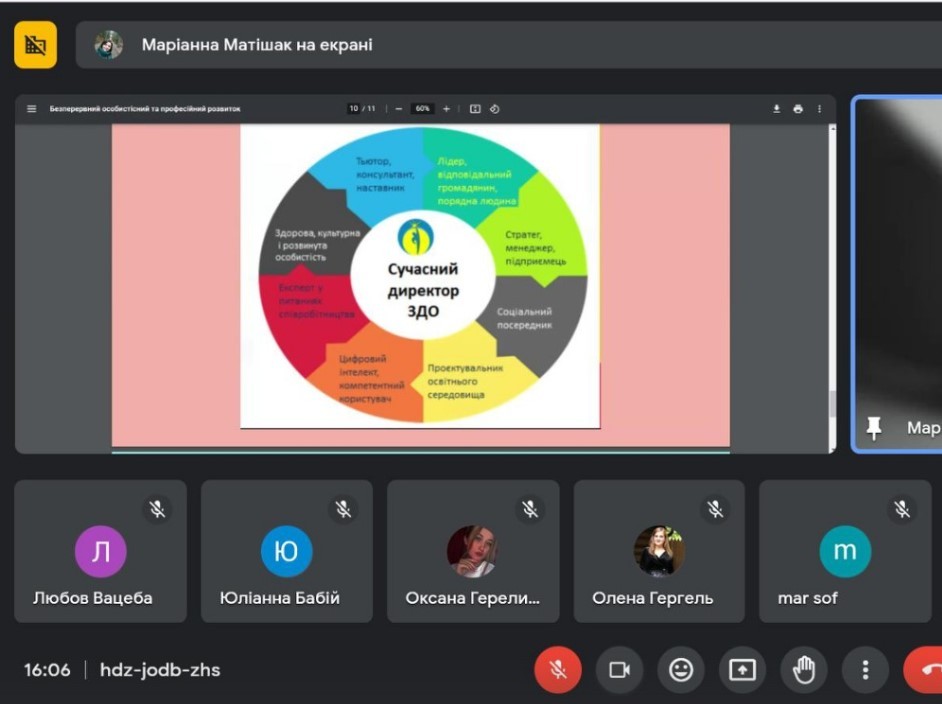Download the PDF presentation

[x=776, y=109]
